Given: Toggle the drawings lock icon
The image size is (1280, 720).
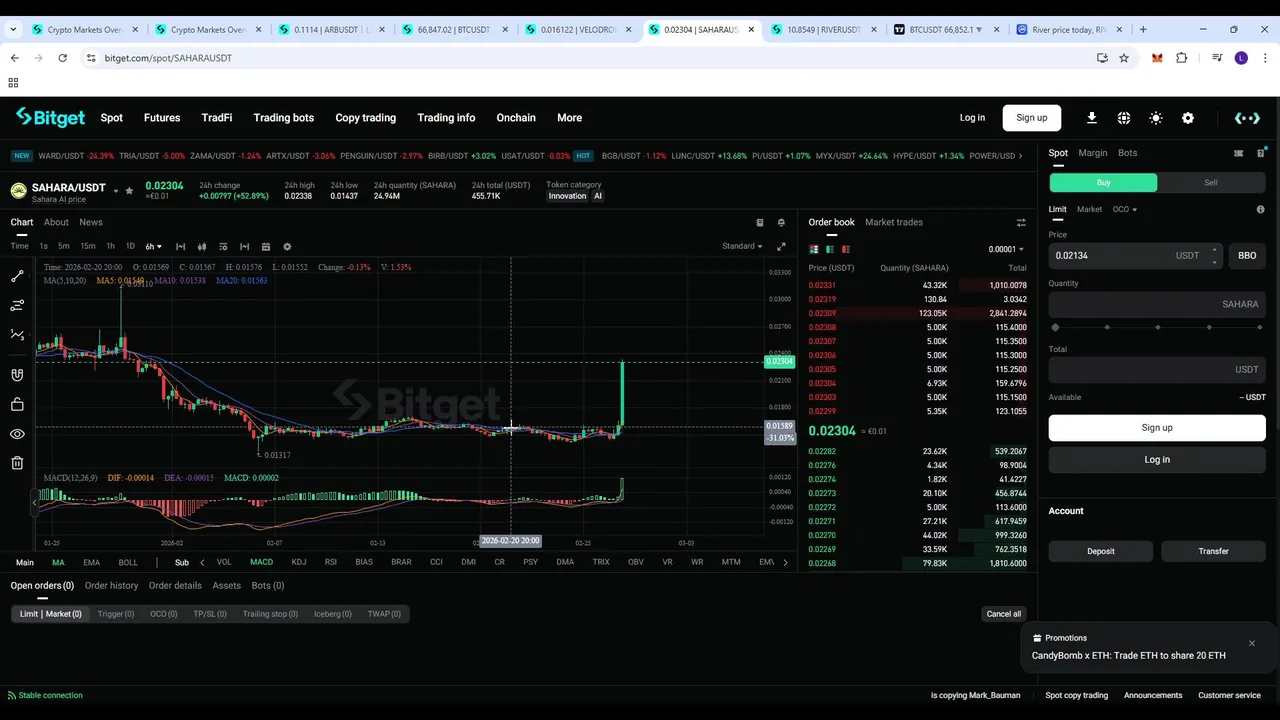Looking at the screenshot, I should (x=17, y=404).
